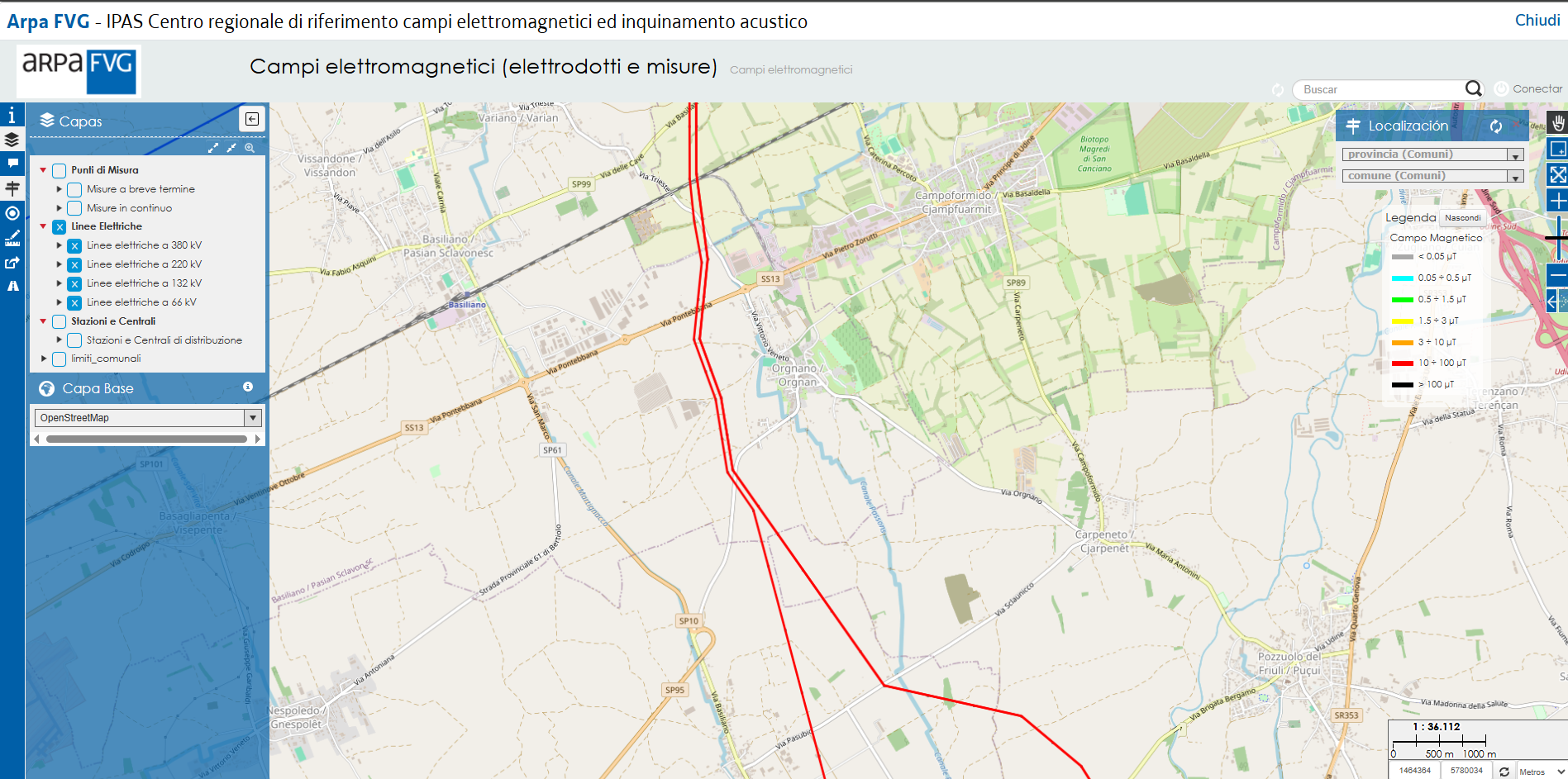
Task: Click the layer magnifier zoom icon
Action: (250, 148)
